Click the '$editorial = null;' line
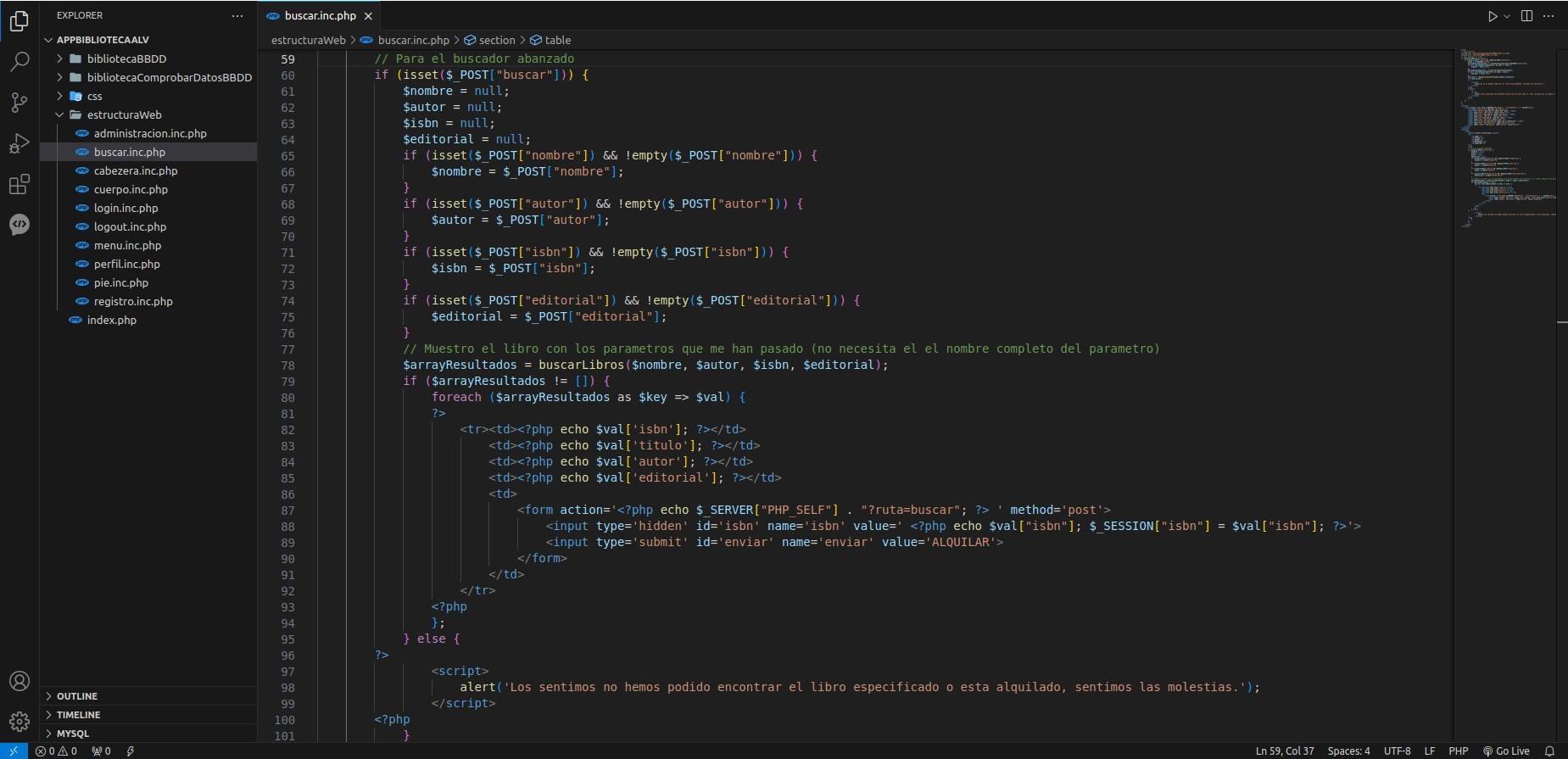1568x759 pixels. (x=466, y=139)
